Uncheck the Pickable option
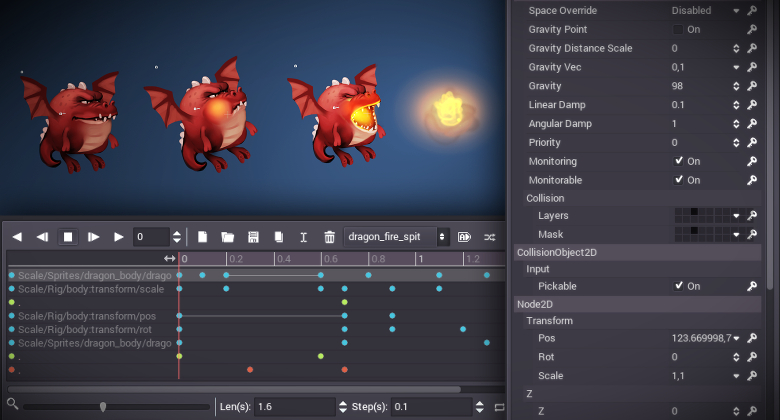The height and width of the screenshot is (420, 780). coord(679,286)
